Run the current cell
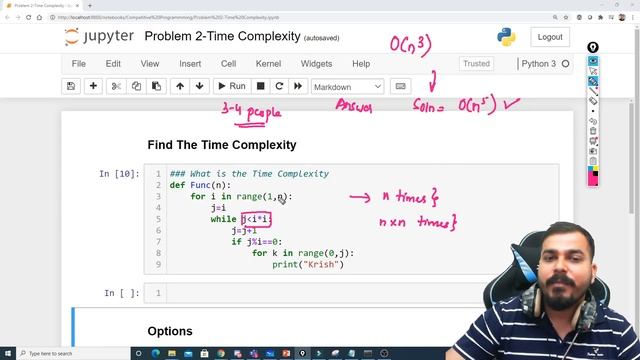The height and width of the screenshot is (360, 640). (x=232, y=86)
